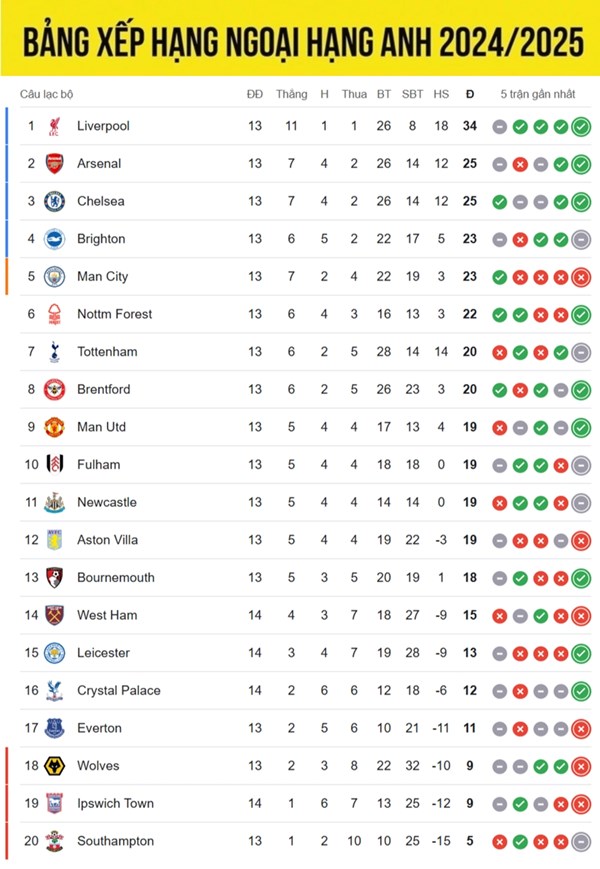Select the Thắng column header
Screen dimensions: 600x869
pyautogui.click(x=291, y=94)
